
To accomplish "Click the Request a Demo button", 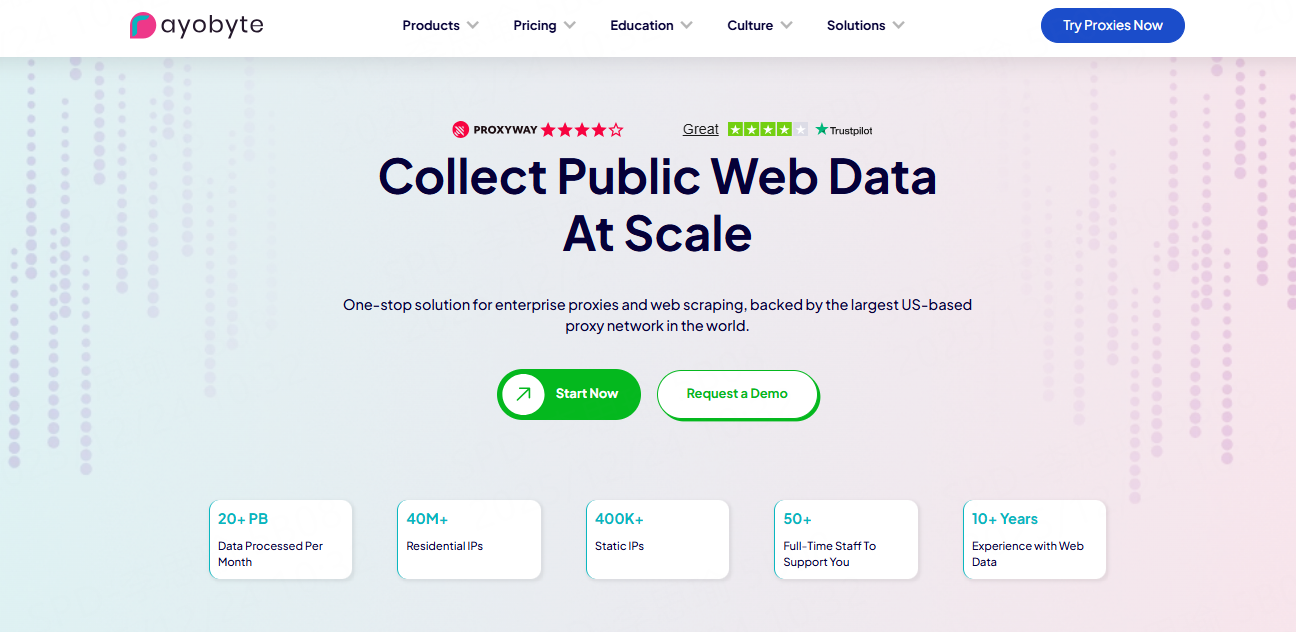I will tap(737, 394).
